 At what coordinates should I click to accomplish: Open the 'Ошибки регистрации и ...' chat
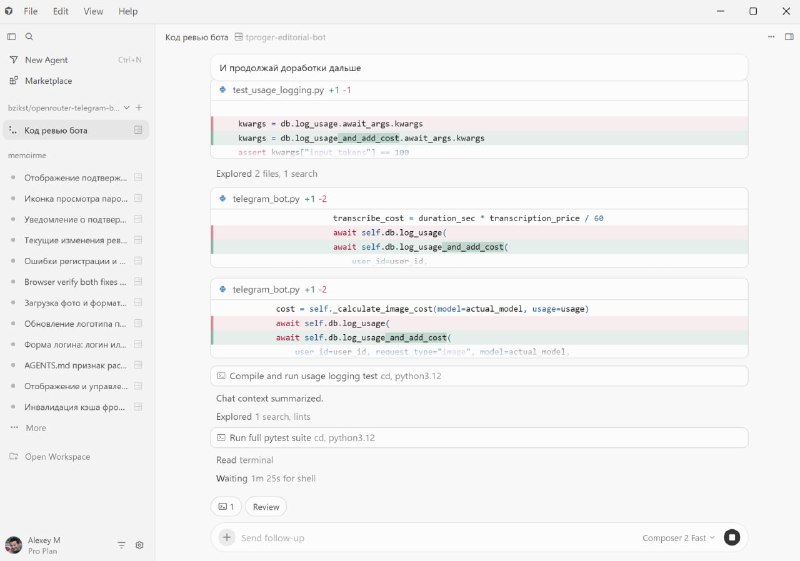click(76, 261)
